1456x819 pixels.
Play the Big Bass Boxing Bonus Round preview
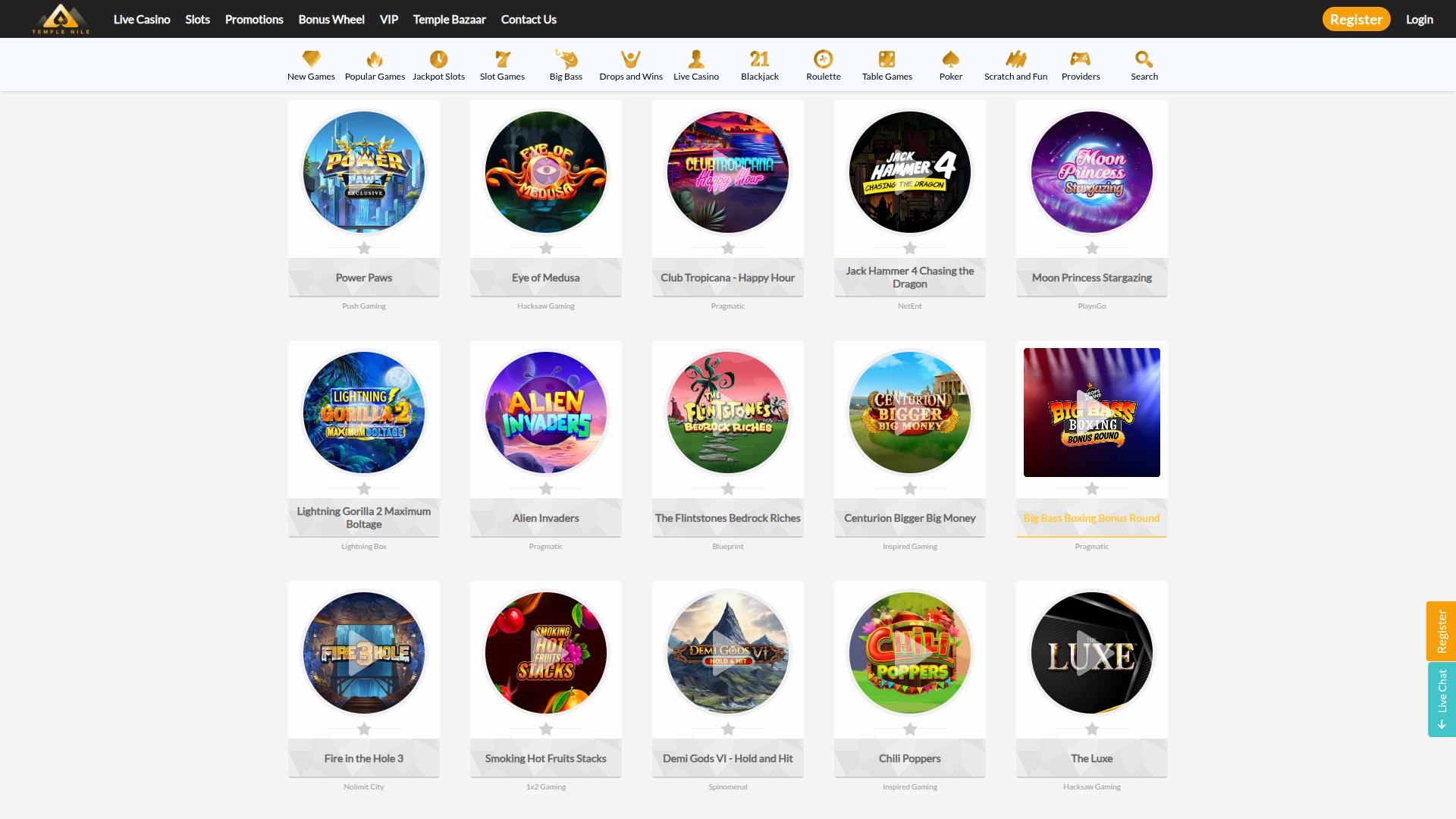click(x=1091, y=412)
